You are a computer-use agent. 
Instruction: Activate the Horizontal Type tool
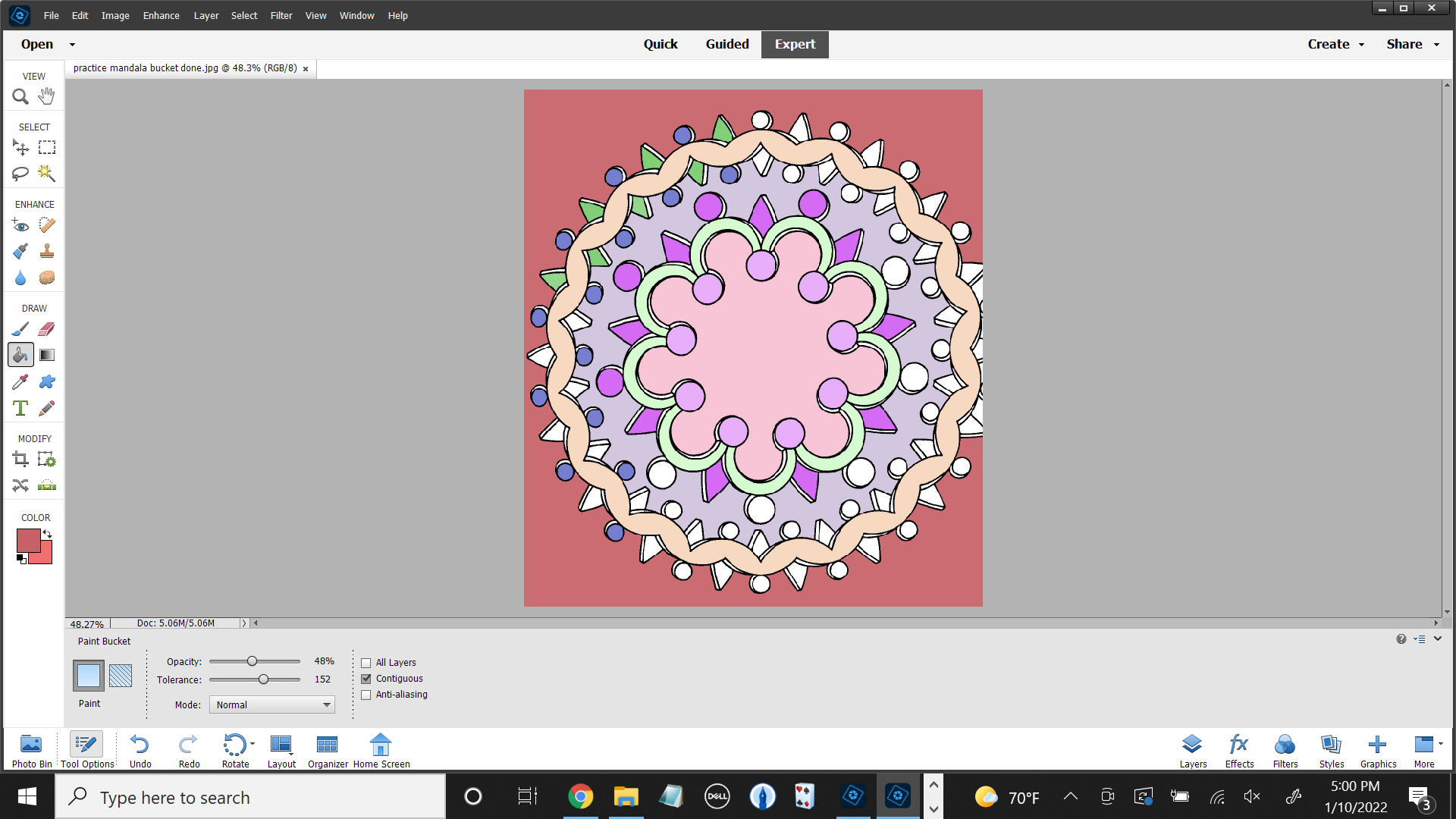(20, 408)
